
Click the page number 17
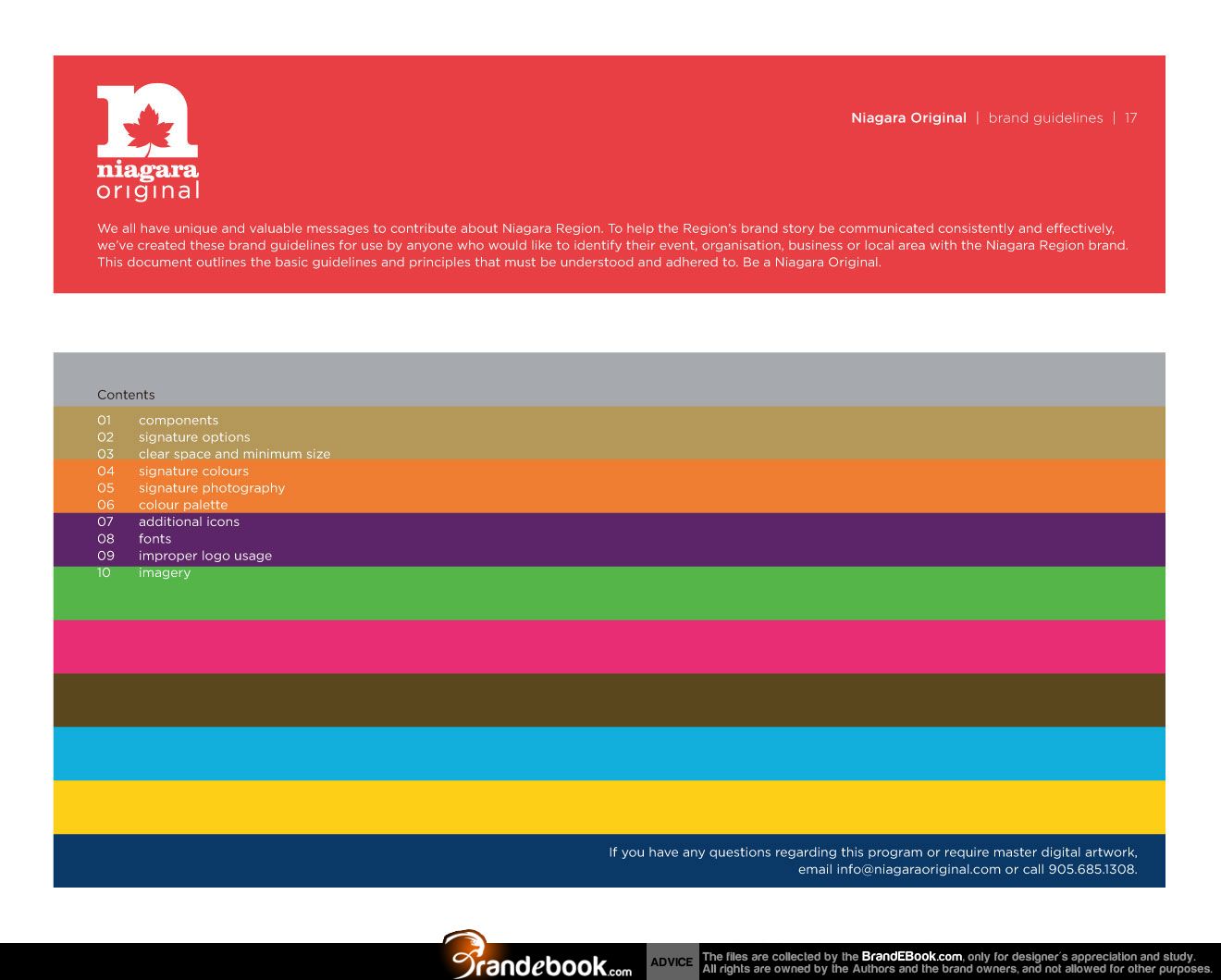tap(1130, 118)
